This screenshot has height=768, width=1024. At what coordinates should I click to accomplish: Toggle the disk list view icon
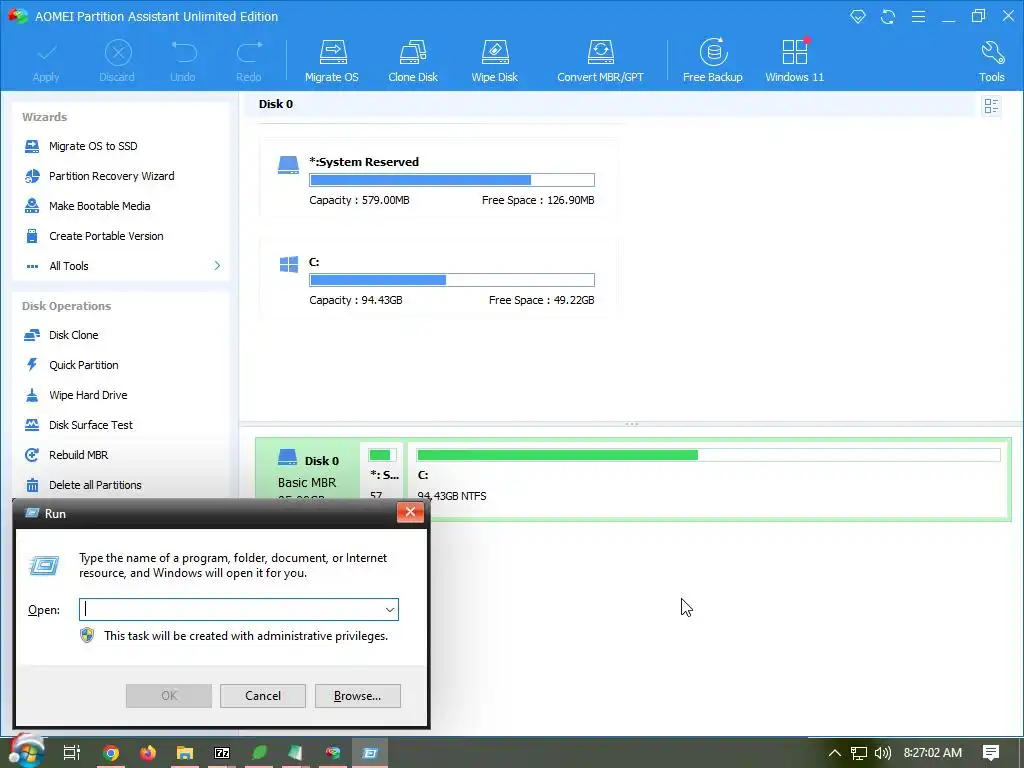[991, 106]
